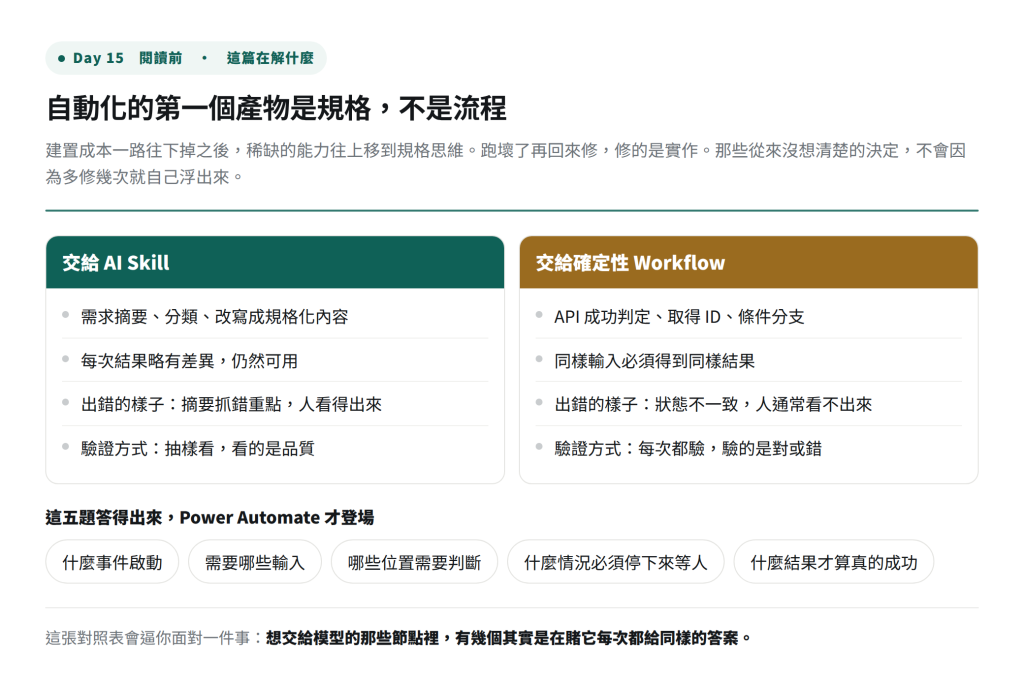1024x686 pixels.
Task: Select the row "驗證方式：每次都驗，驗的是對或錯"
Action: tap(748, 448)
